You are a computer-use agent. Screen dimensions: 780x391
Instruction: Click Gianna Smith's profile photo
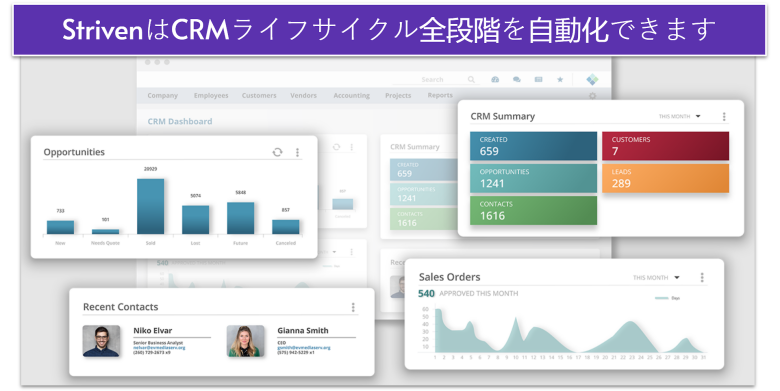(245, 341)
